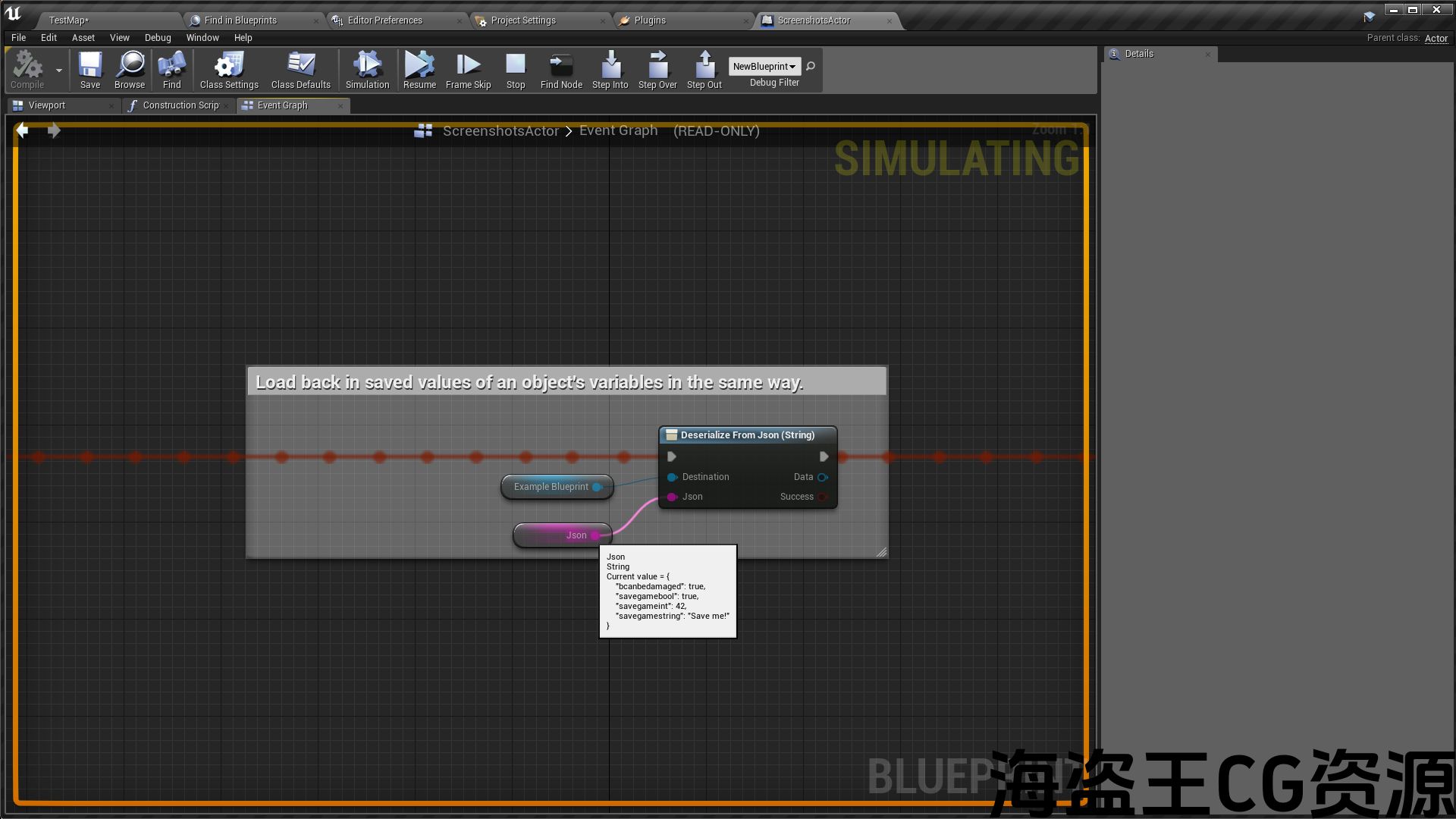Click the Step Into debug icon
The image size is (1456, 819).
(x=610, y=70)
